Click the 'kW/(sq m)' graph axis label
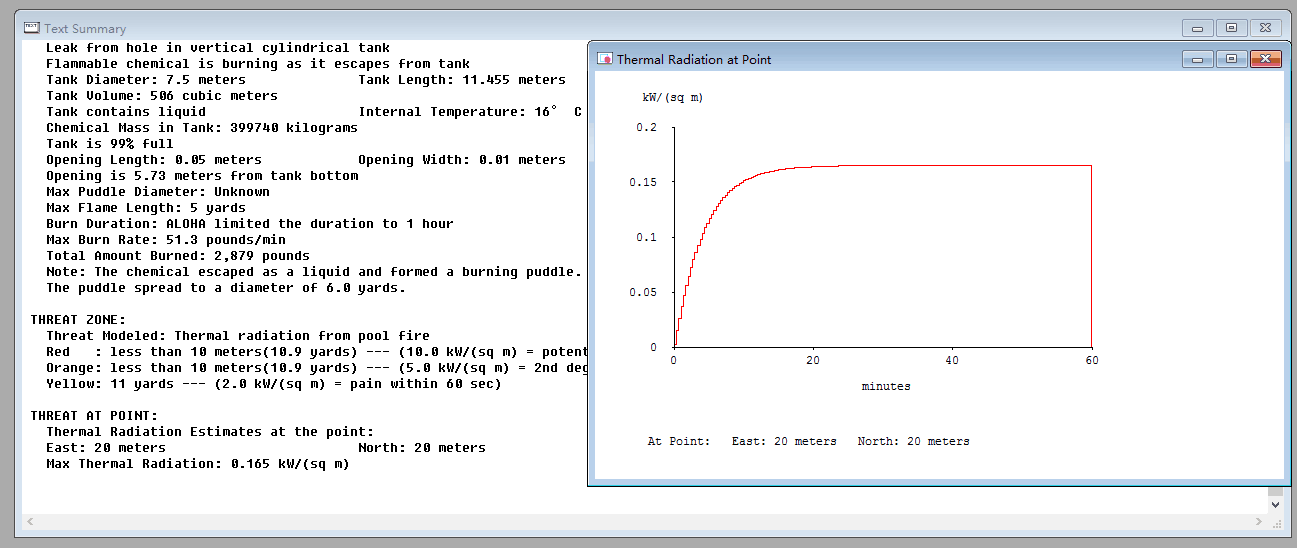This screenshot has width=1297, height=548. coord(672,99)
